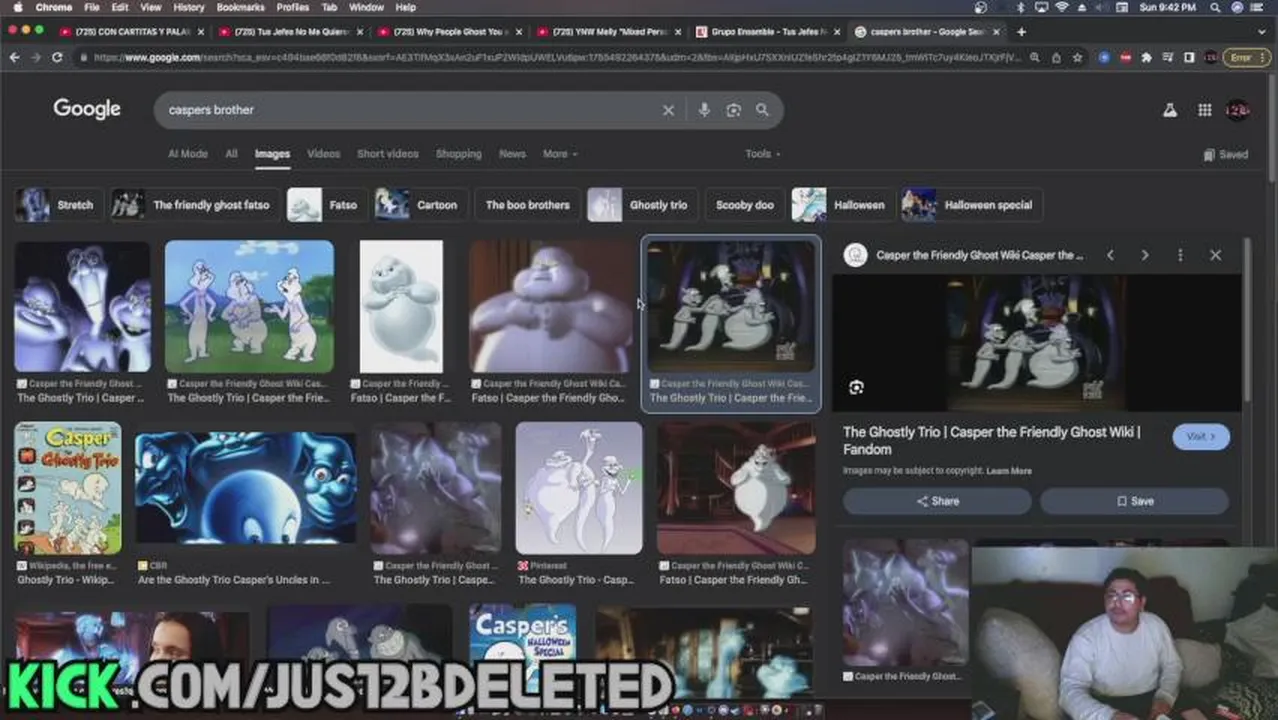Open the white Fatso plush-style ghost image

pyautogui.click(x=401, y=306)
